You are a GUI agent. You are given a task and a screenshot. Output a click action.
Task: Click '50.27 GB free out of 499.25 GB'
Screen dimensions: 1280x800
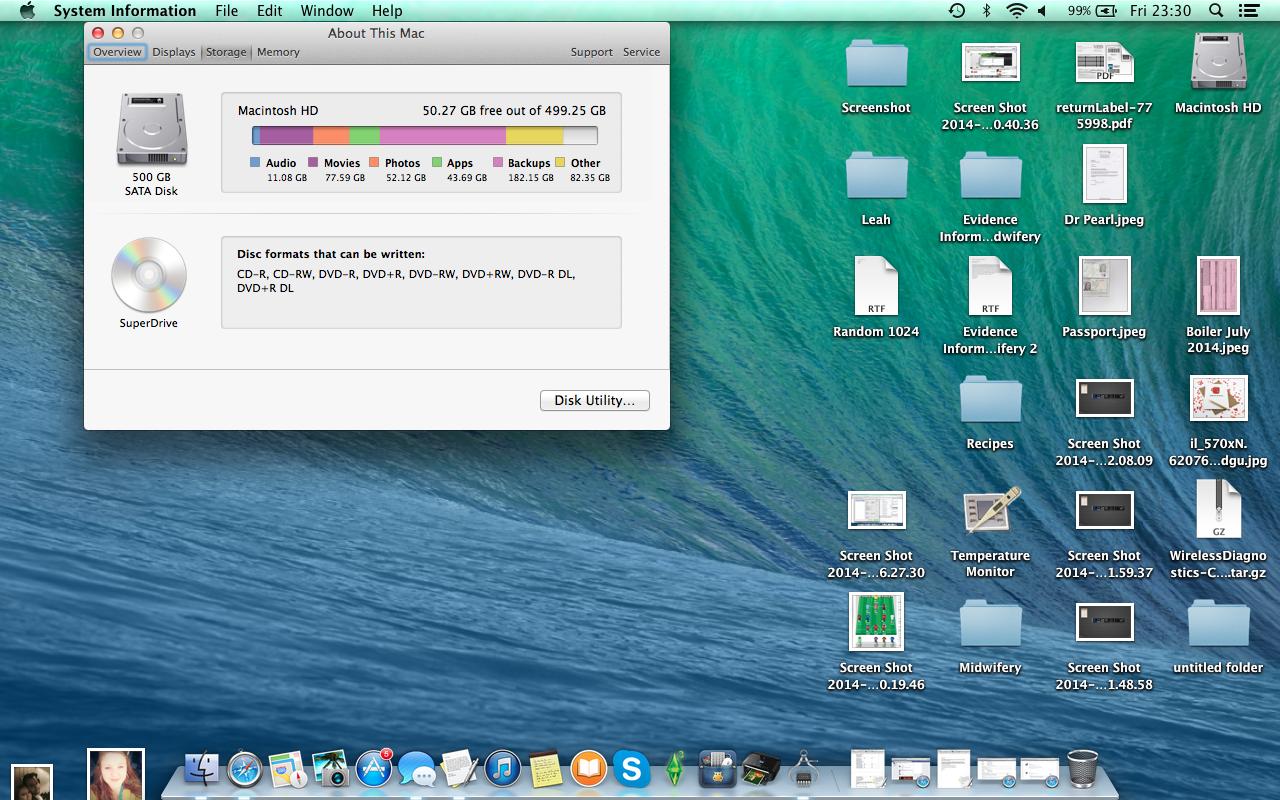(514, 111)
